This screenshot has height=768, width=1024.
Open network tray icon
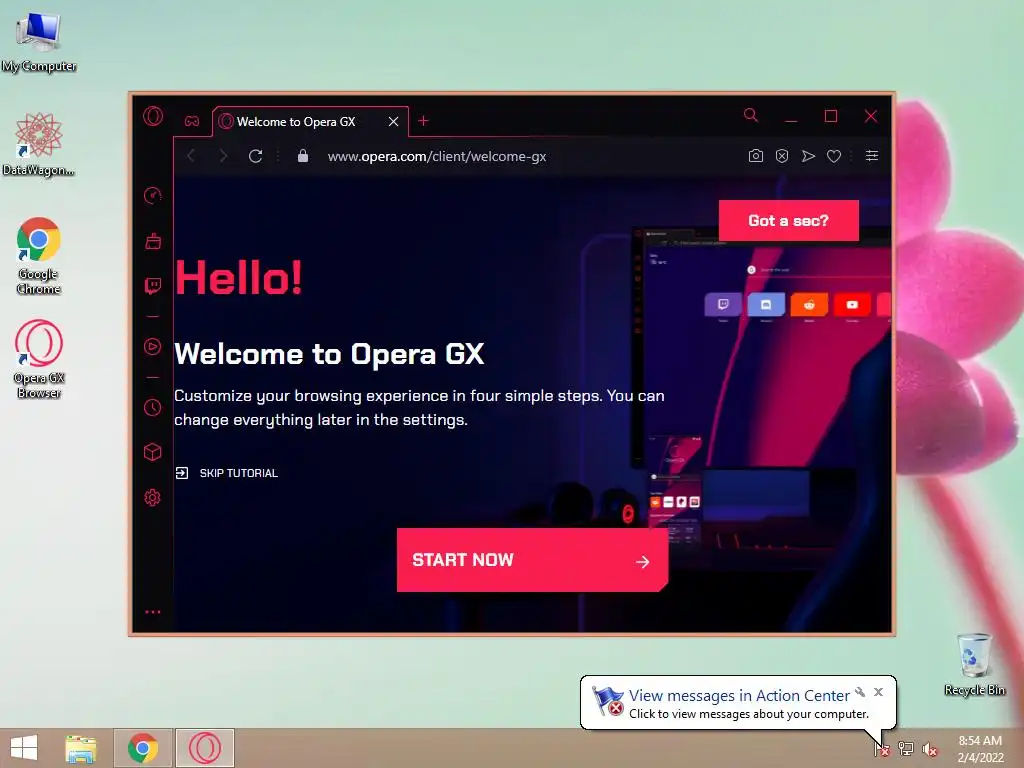[906, 749]
